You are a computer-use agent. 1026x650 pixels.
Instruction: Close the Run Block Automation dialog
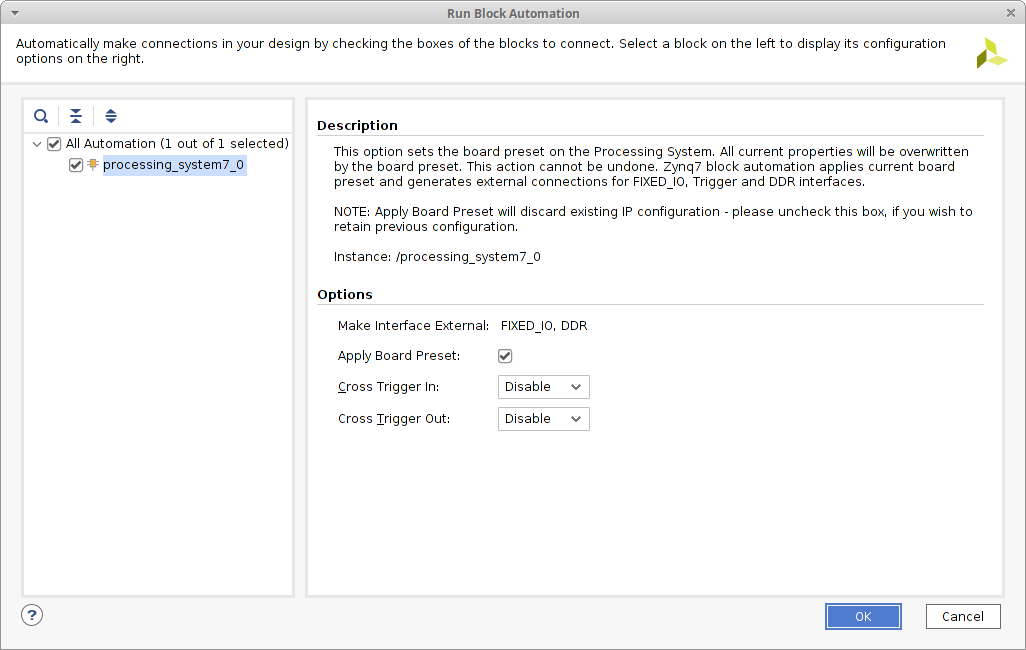(x=1011, y=13)
